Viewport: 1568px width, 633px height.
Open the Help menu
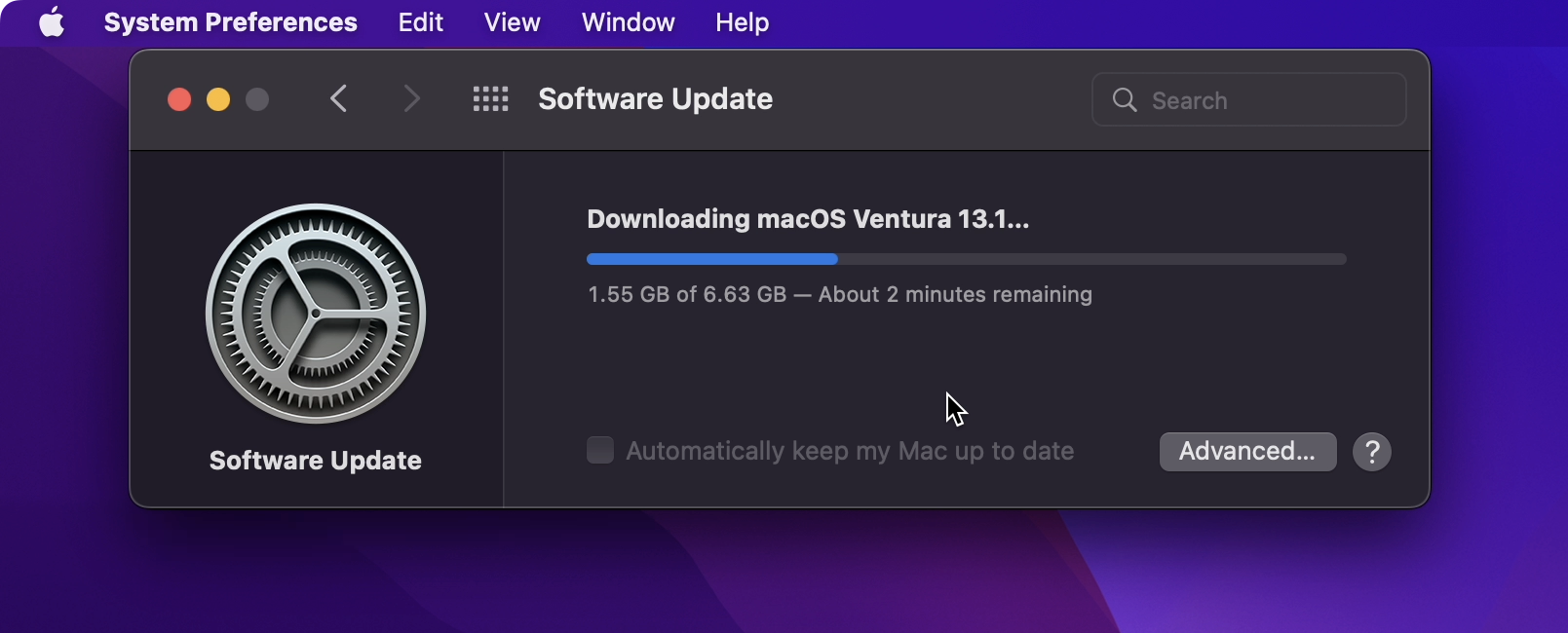(x=740, y=21)
